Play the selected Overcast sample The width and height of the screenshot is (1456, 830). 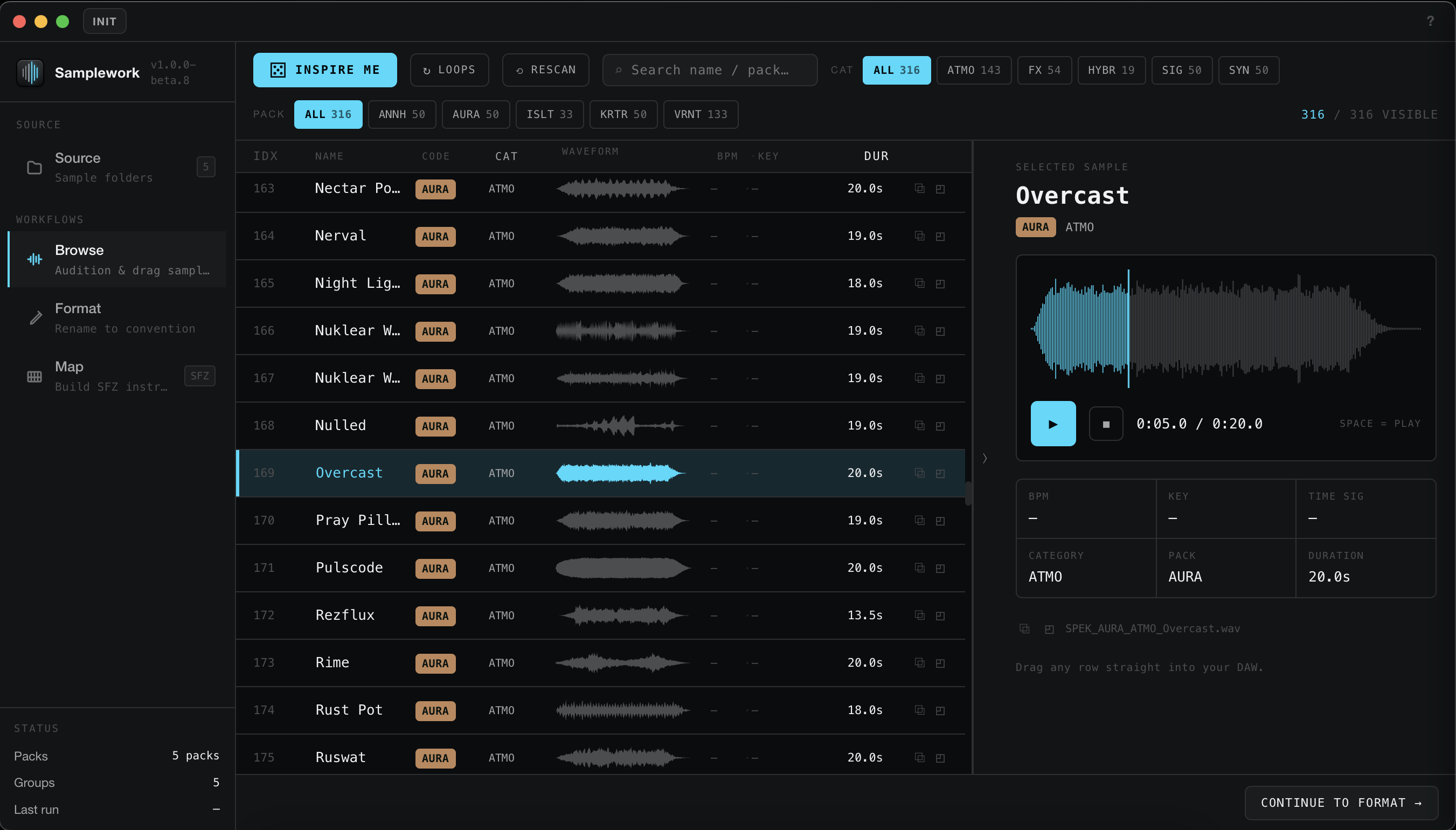click(1052, 424)
